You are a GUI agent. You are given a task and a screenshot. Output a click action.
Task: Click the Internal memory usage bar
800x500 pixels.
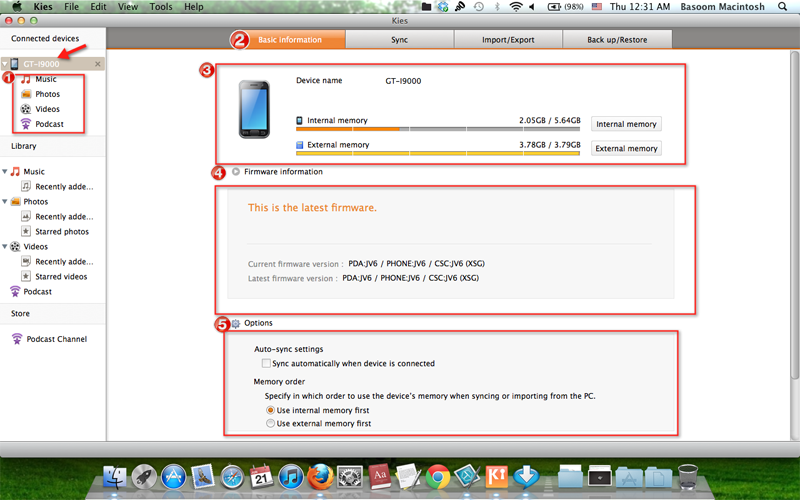point(438,129)
